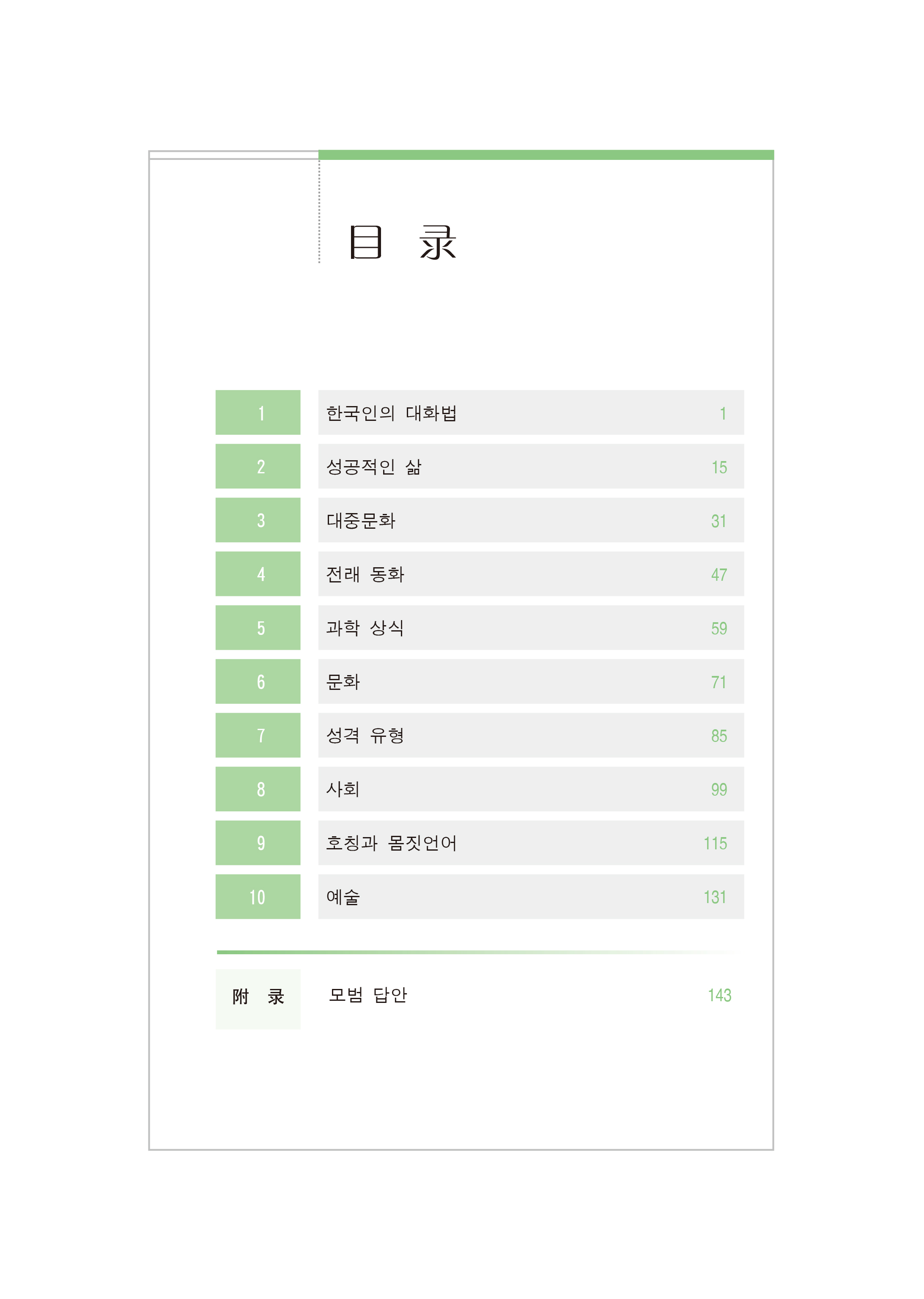
Task: Go to the chapter 4 entry 전래 동화
Action: click(x=365, y=574)
